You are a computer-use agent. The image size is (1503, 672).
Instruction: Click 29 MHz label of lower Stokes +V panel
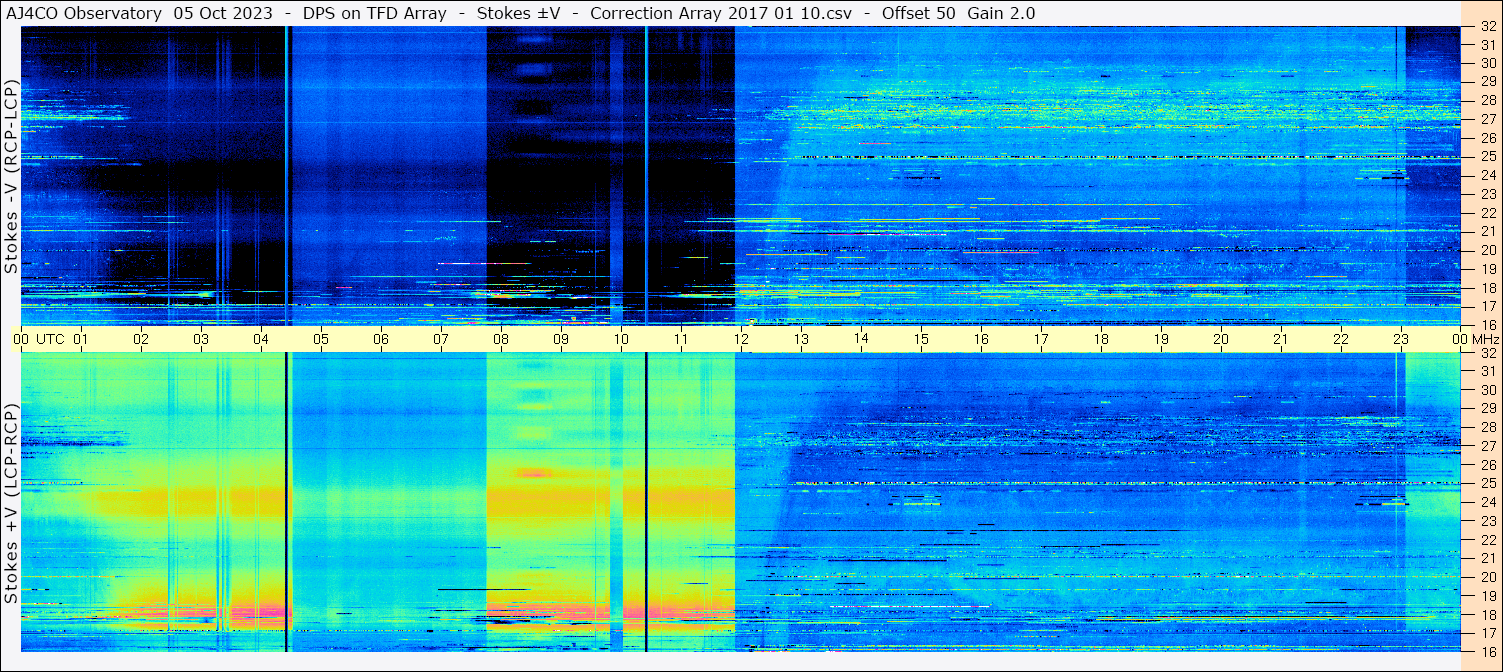[1487, 408]
